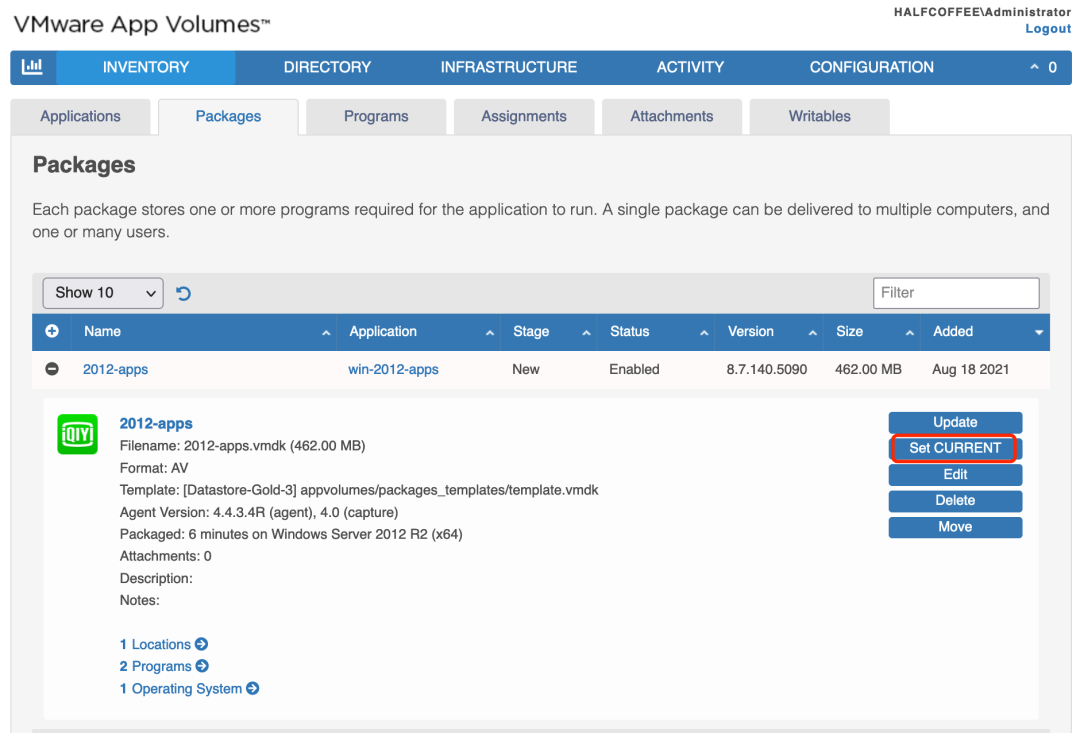Switch to the Applications tab
Screen dimensions: 1080x733
click(81, 116)
